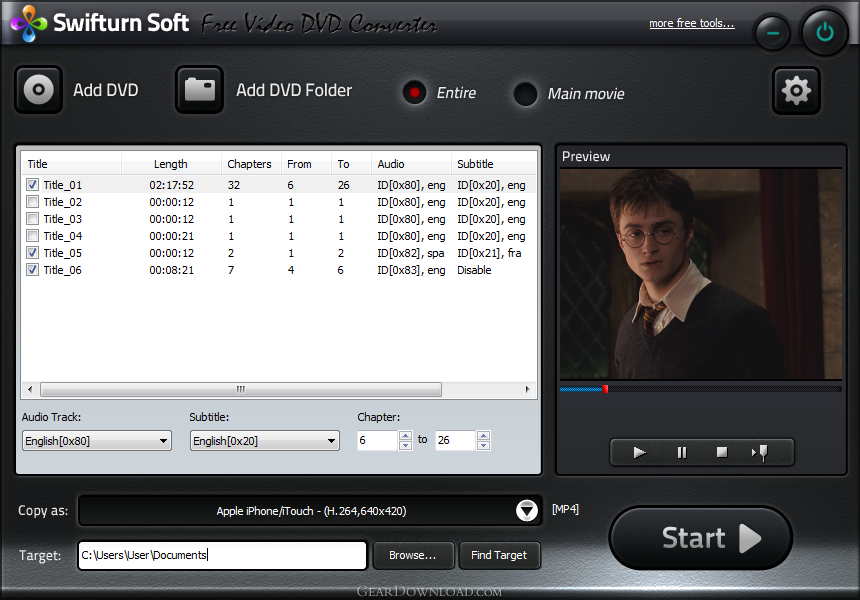860x600 pixels.
Task: Expand the Subtitle dropdown
Action: pyautogui.click(x=265, y=441)
